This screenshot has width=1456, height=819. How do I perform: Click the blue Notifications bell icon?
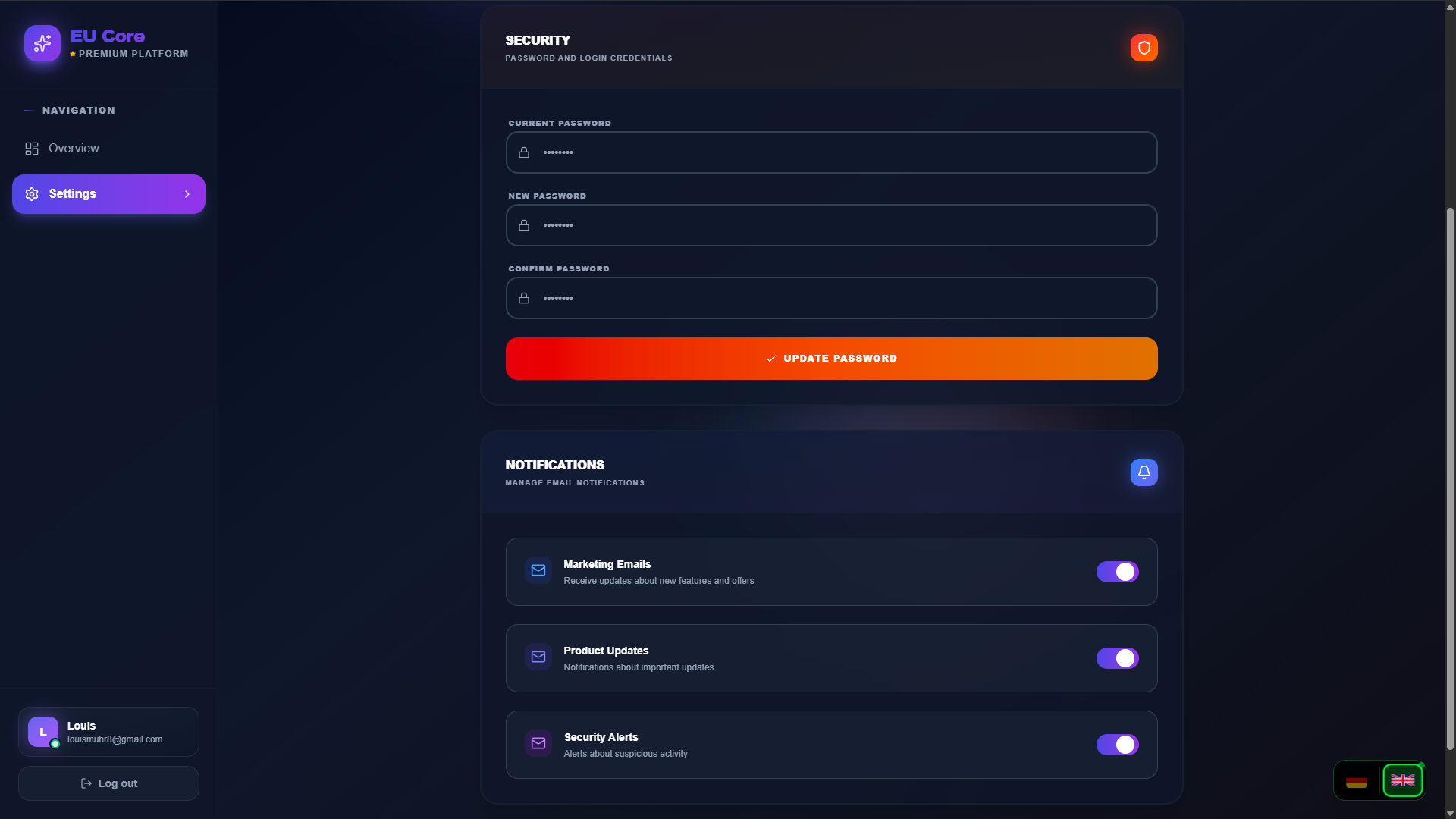pos(1144,472)
